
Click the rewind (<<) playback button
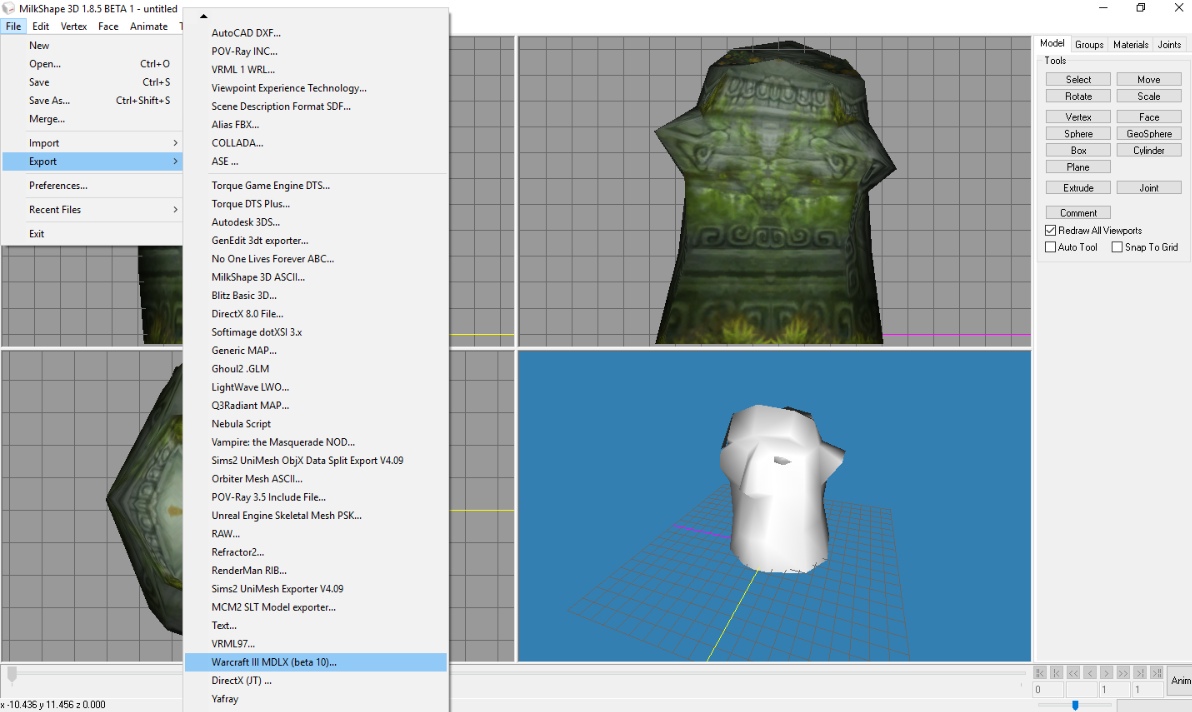[x=1073, y=673]
